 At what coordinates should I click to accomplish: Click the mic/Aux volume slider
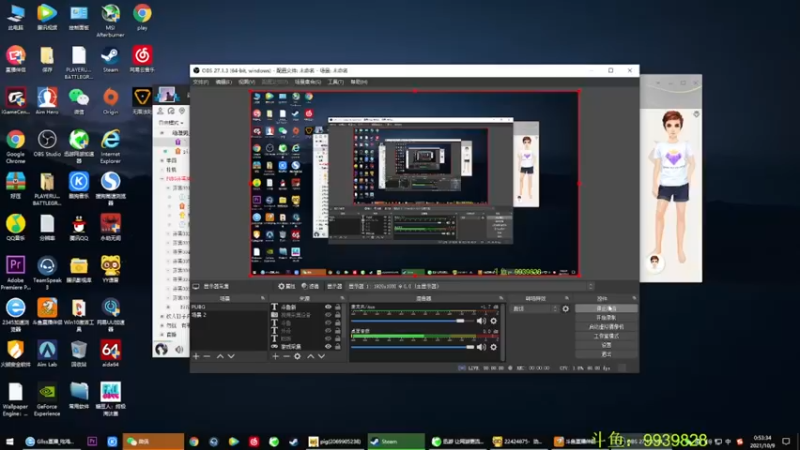tap(412, 321)
